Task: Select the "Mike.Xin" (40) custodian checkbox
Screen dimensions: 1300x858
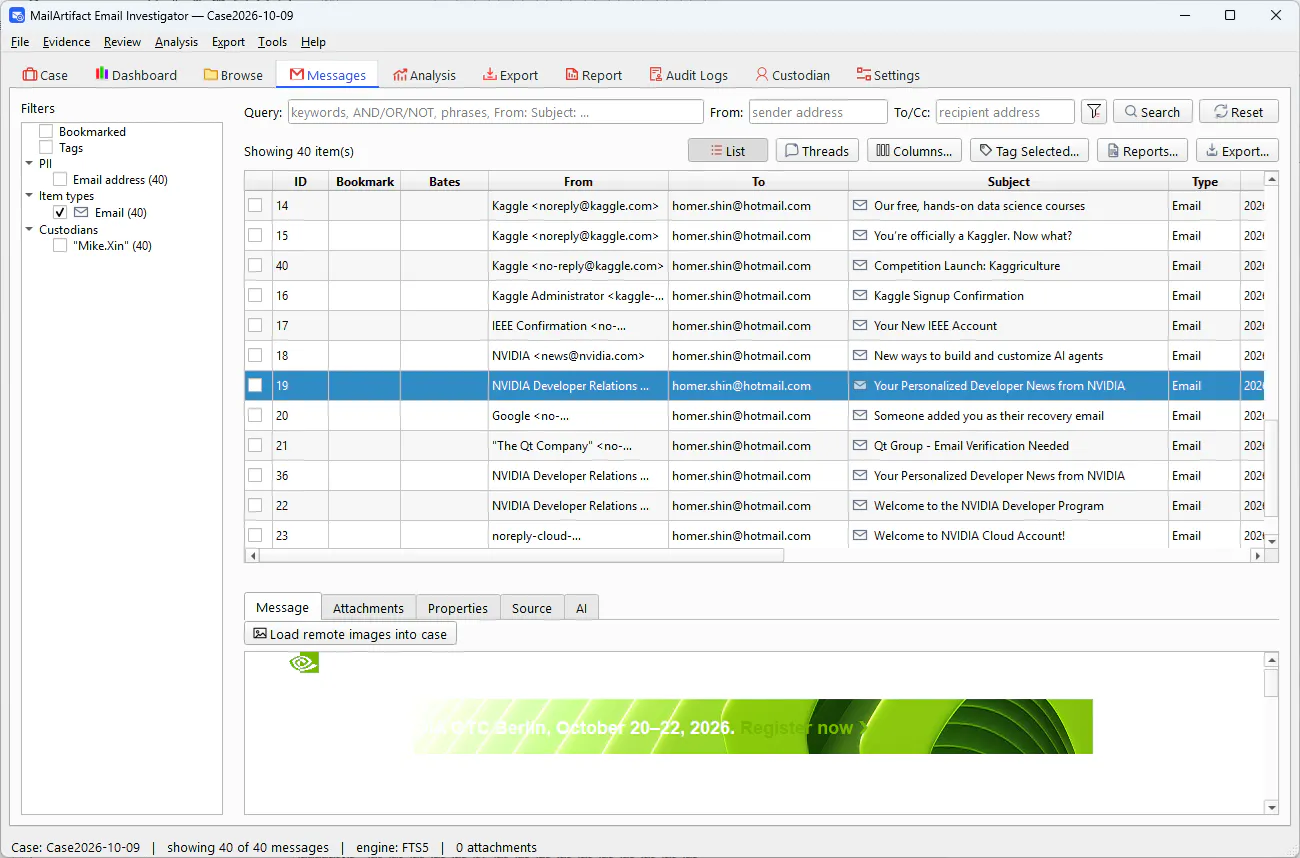Action: tap(60, 246)
